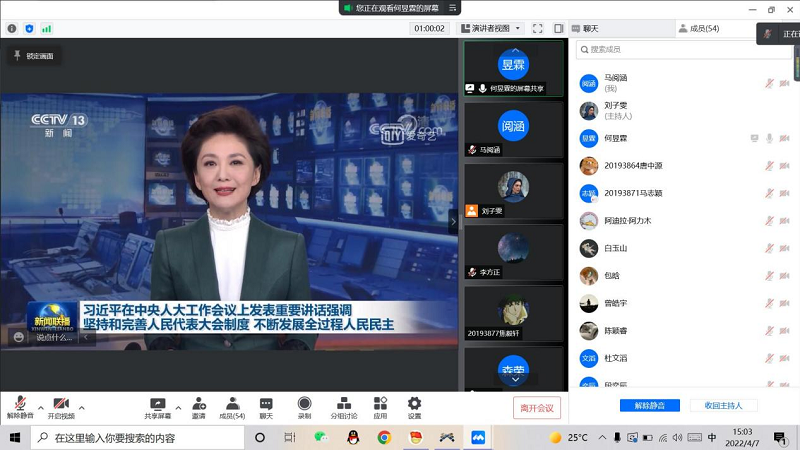Select 20193877 participant video tile
This screenshot has width=800, height=450.
[x=513, y=313]
